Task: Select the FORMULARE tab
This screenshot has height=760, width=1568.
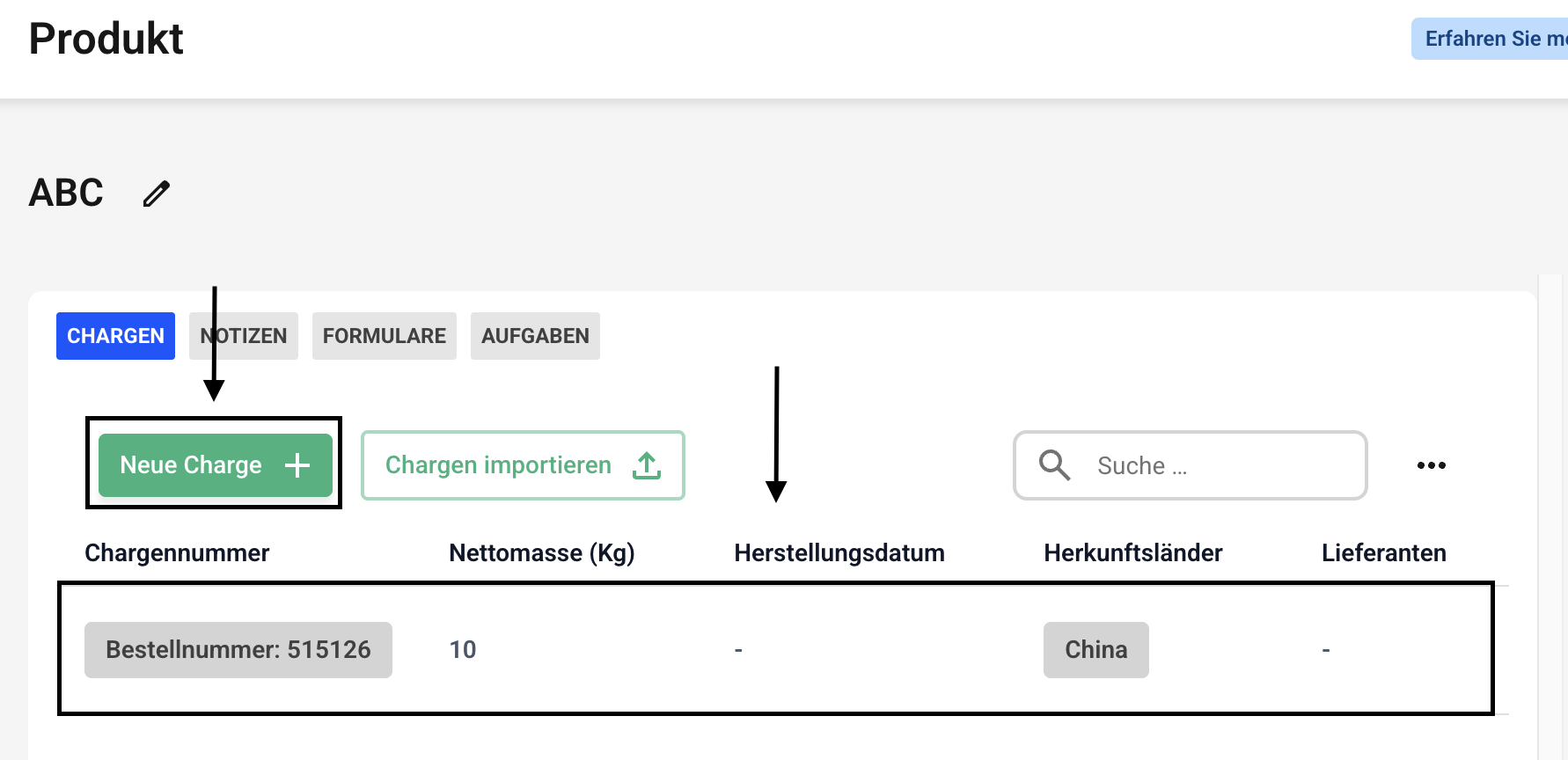Action: click(384, 336)
